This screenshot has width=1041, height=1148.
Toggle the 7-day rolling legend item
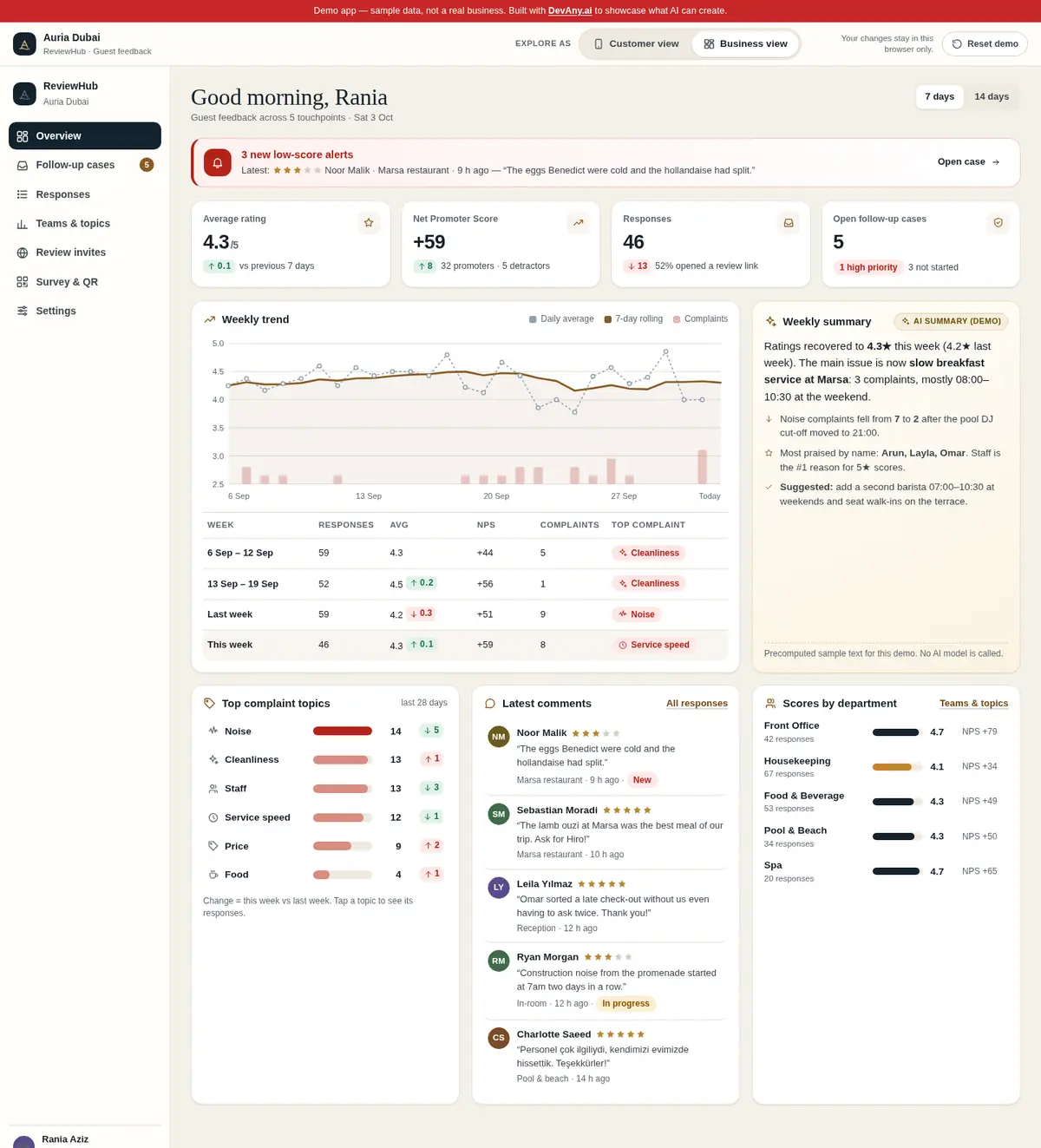click(633, 319)
